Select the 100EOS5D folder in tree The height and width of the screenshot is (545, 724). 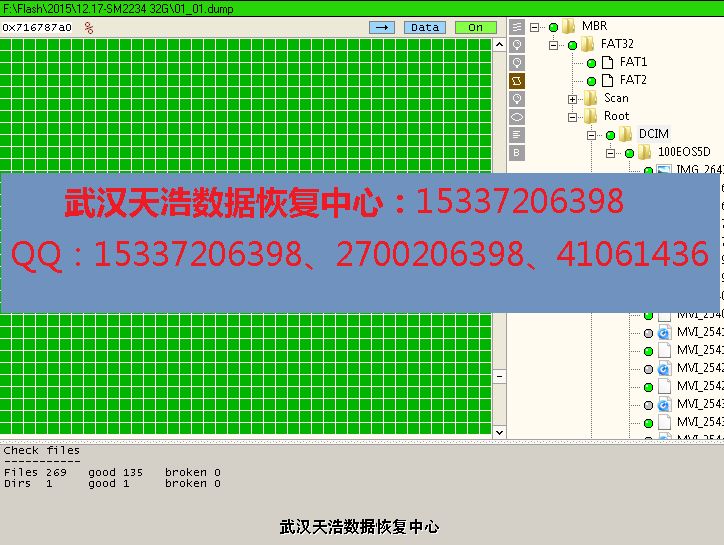684,152
